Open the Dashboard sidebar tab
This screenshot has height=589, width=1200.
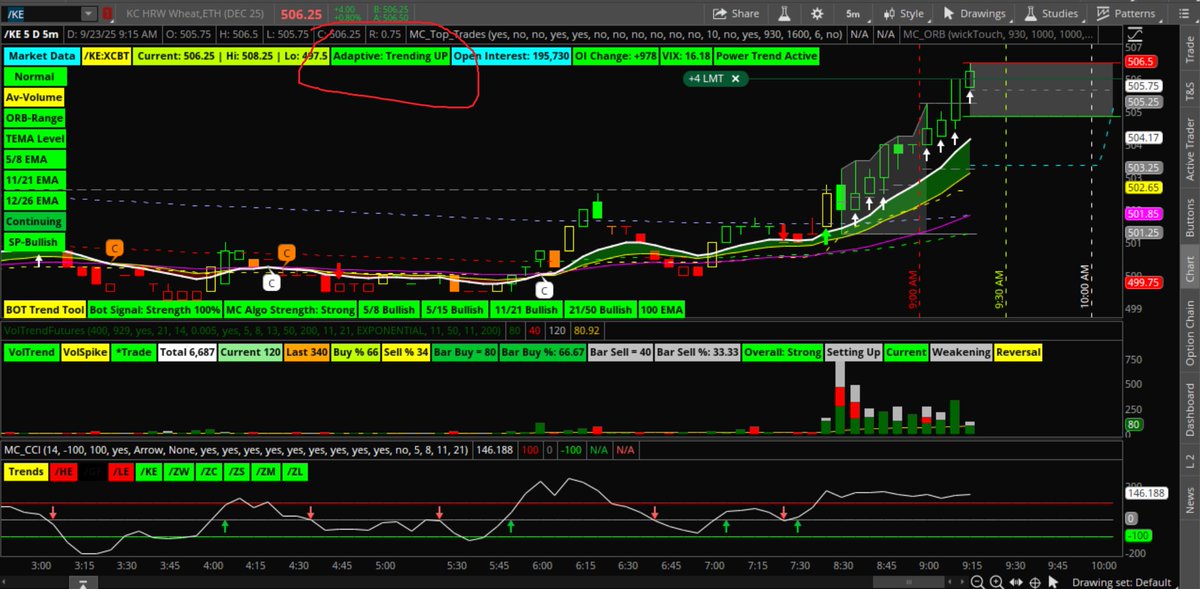(x=1189, y=410)
